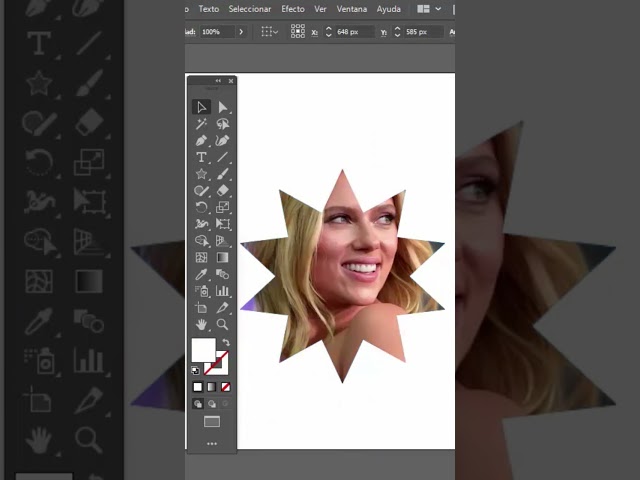Activate the Artboard tool
This screenshot has width=640, height=480.
201,308
